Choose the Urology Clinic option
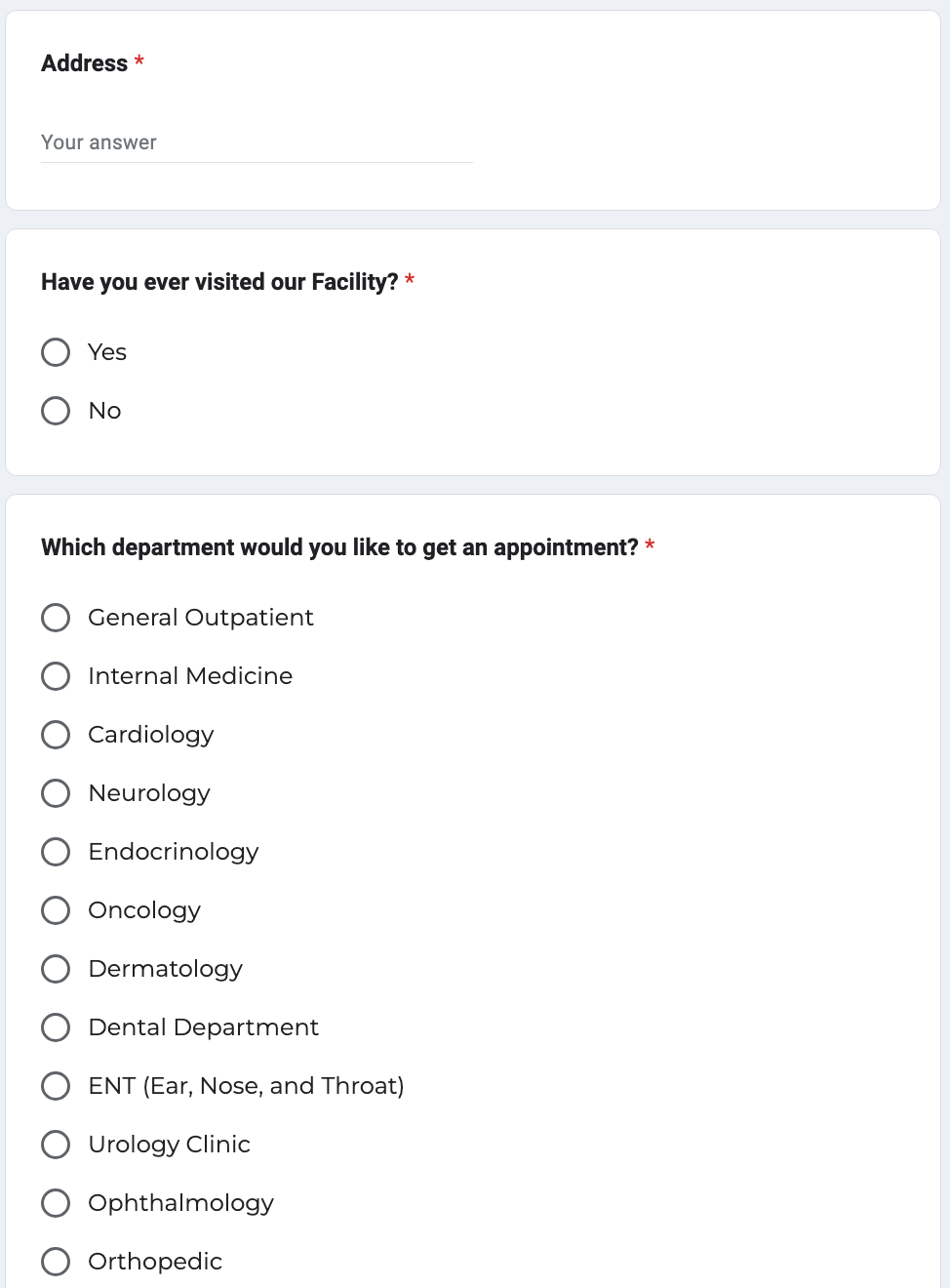 (56, 1145)
